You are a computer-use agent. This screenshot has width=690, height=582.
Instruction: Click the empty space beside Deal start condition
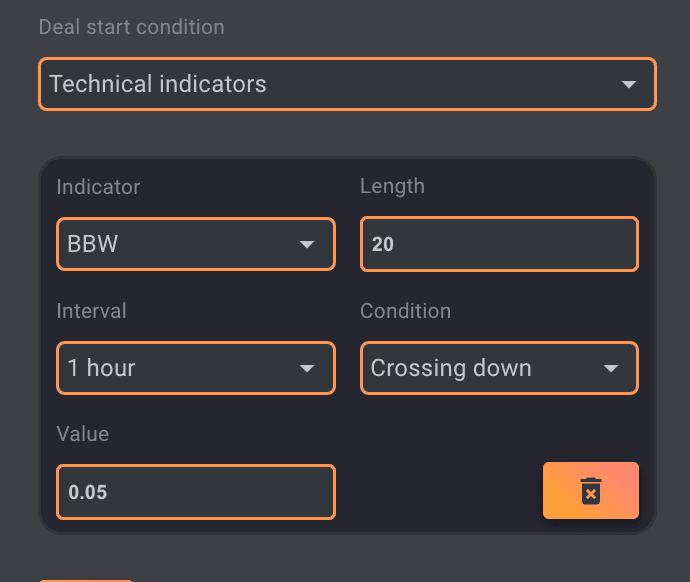click(x=450, y=27)
